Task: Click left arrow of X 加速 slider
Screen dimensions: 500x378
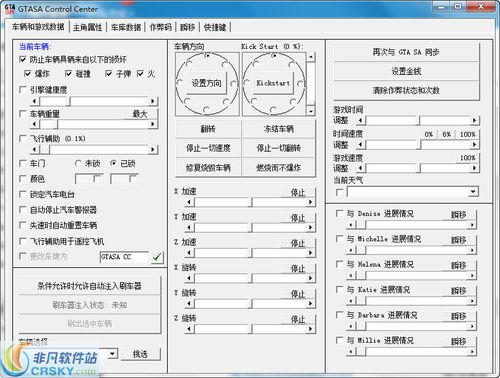Action: (x=189, y=202)
